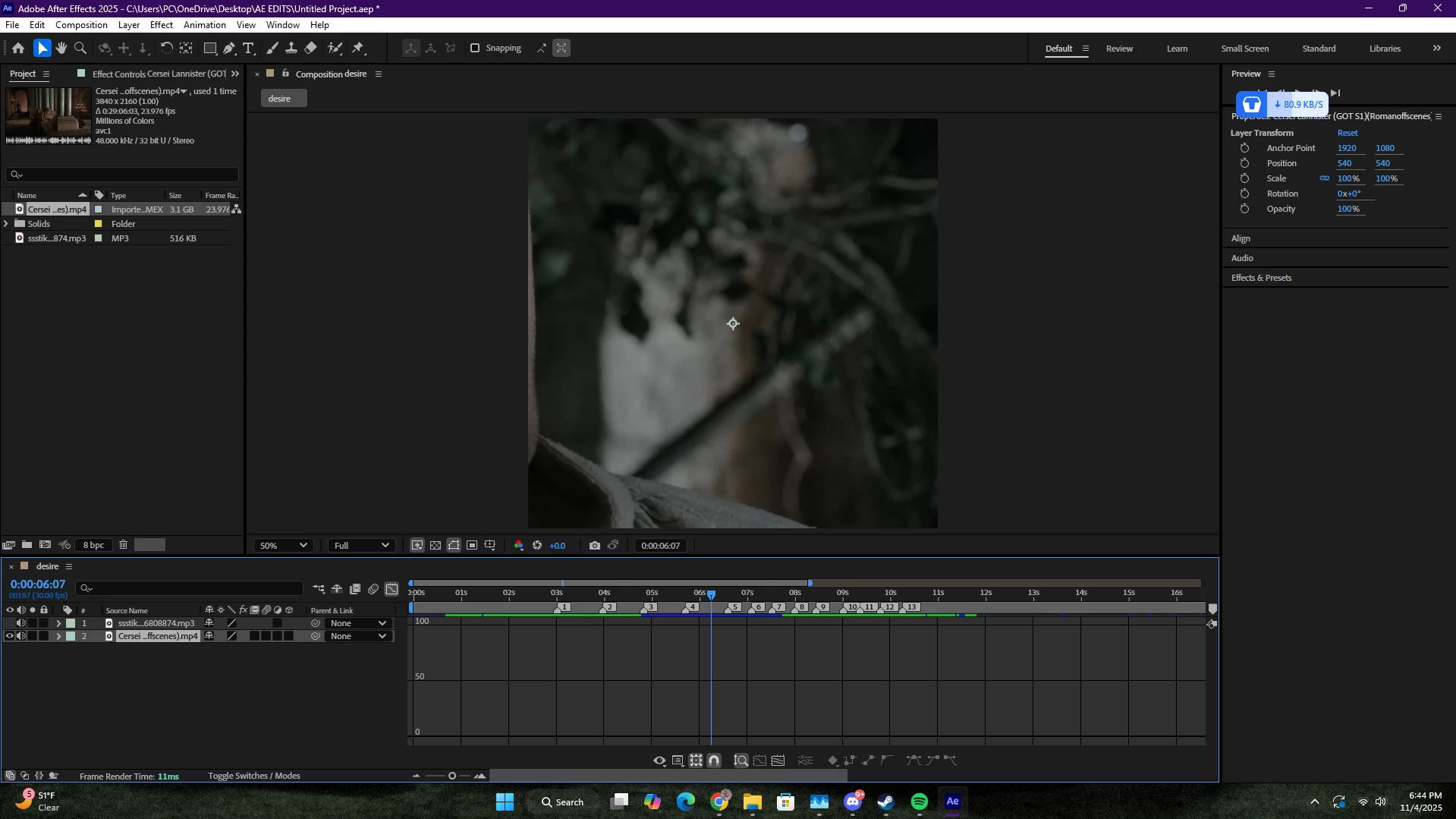Mute audio of the ssstik mp3 layer
This screenshot has width=1456, height=819.
tap(20, 623)
